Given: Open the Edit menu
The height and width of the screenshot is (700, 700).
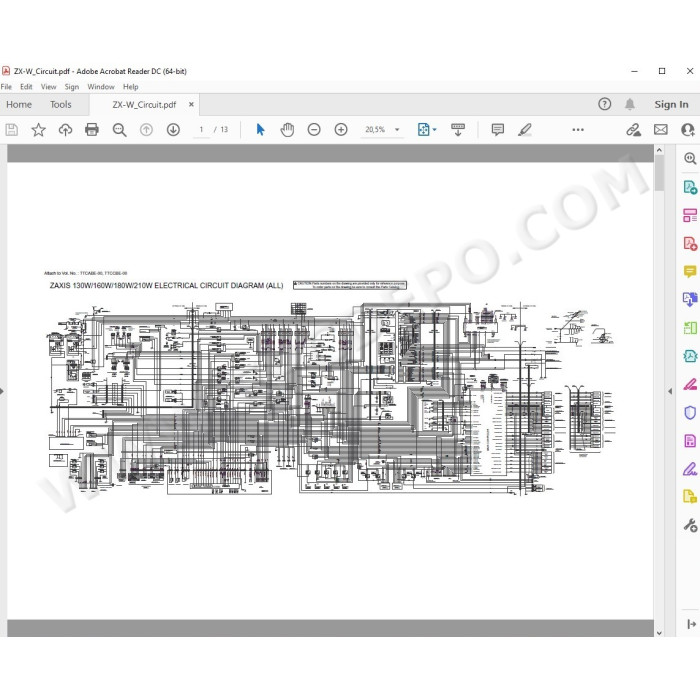Looking at the screenshot, I should (26, 87).
